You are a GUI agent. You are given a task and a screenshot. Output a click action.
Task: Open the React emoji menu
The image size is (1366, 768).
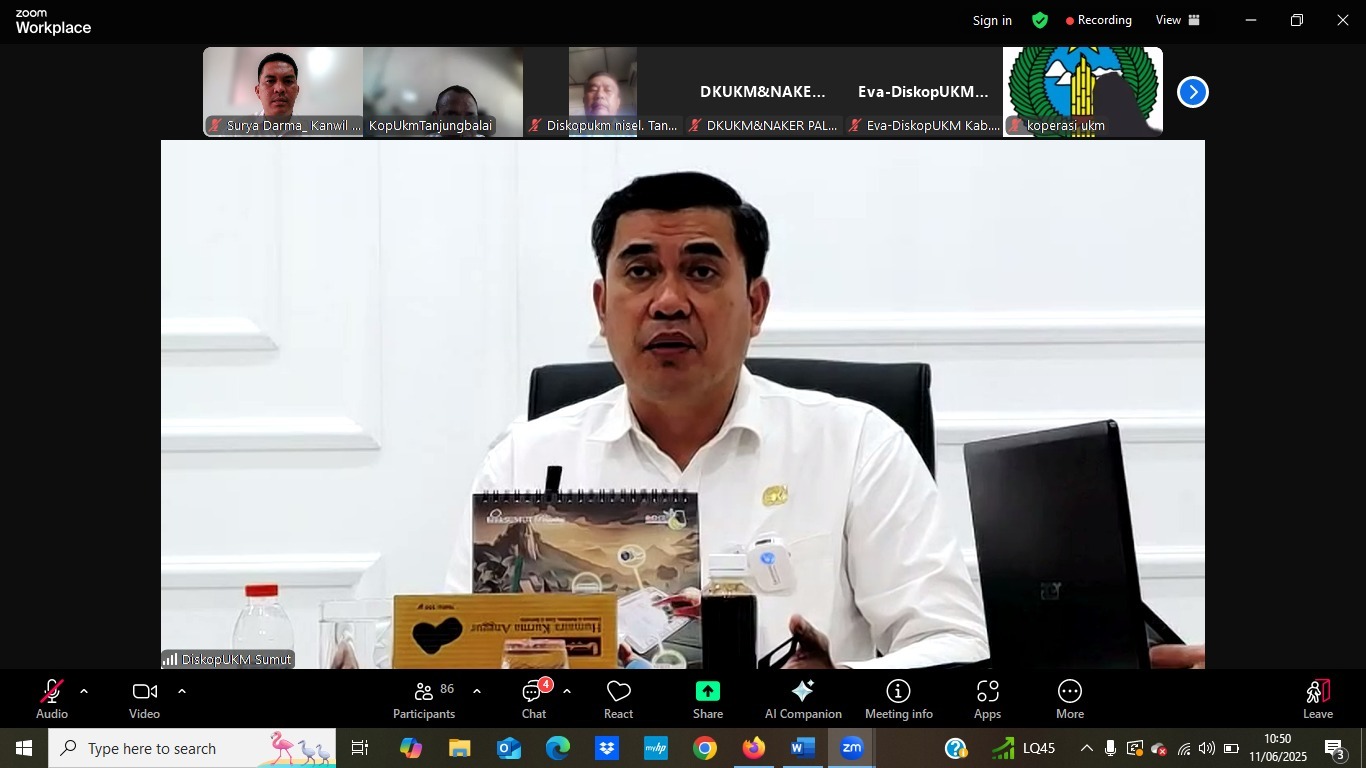pos(618,698)
